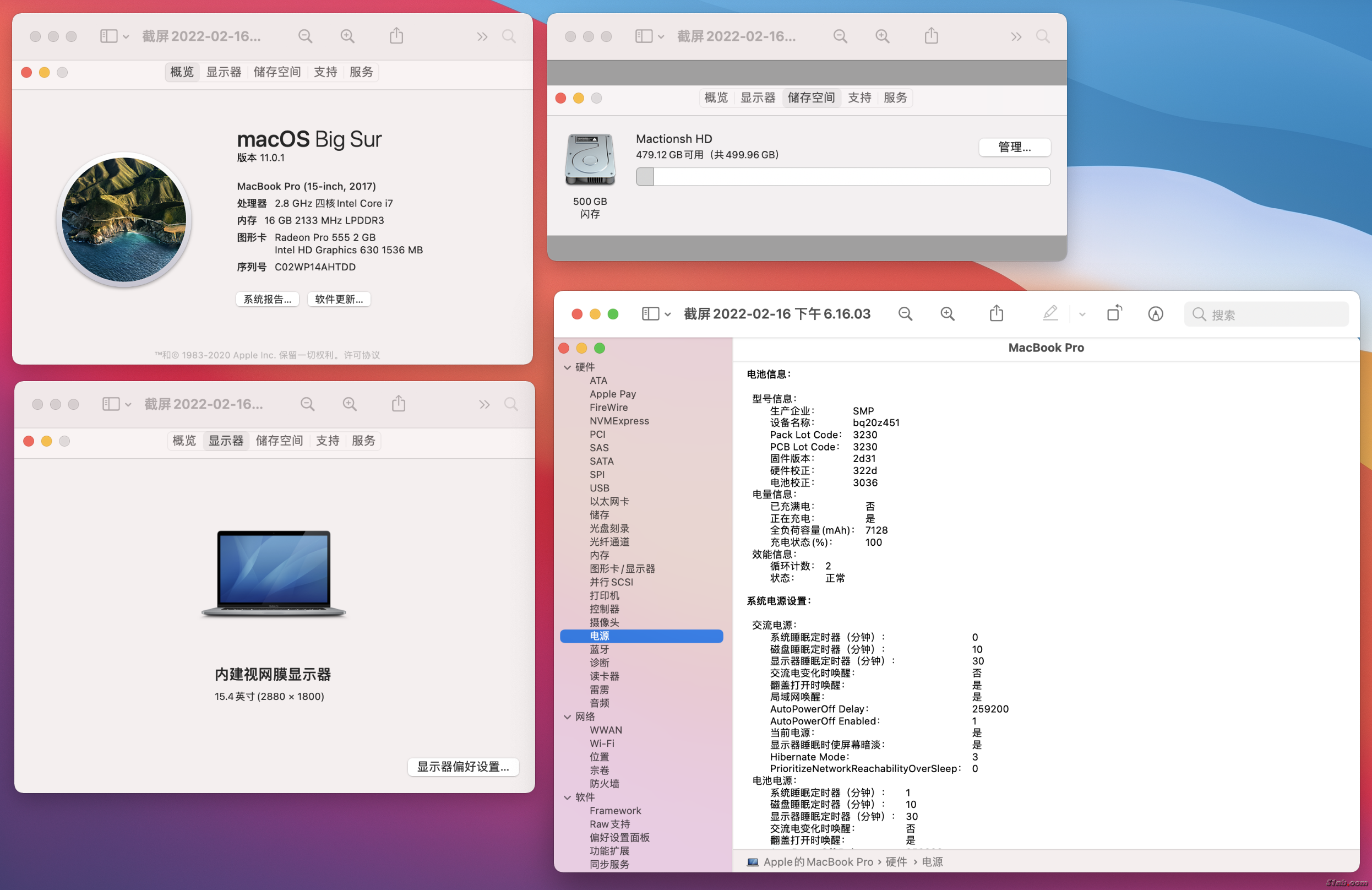Switch to the 储存空间 tab in overview window
Viewport: 1372px width, 890px height.
pyautogui.click(x=277, y=72)
